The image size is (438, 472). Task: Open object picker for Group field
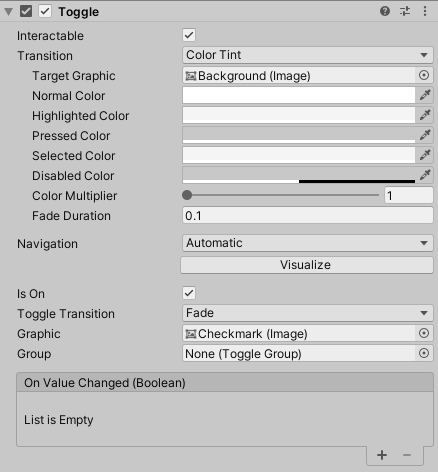424,353
